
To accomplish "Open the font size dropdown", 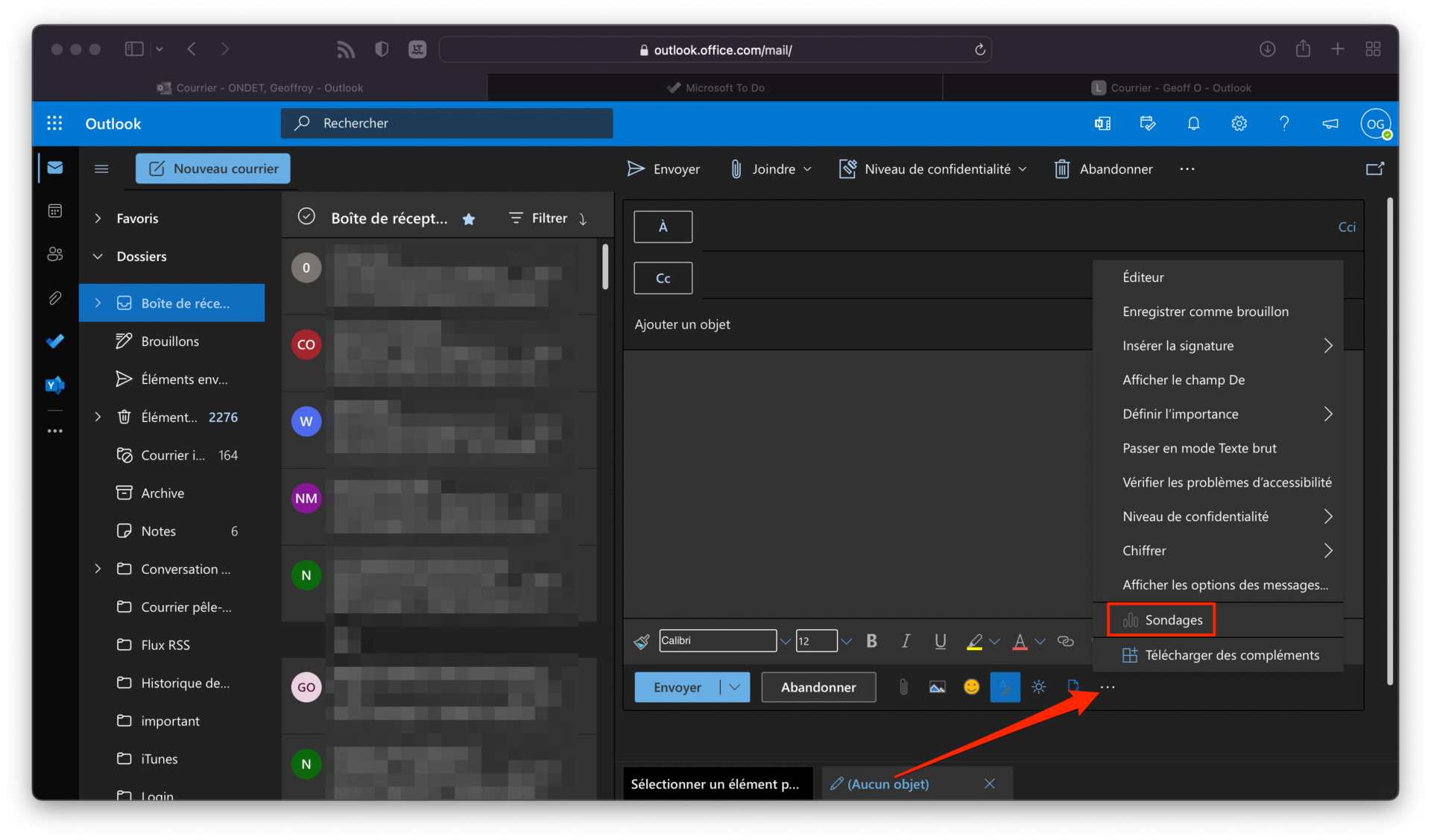I will click(846, 641).
